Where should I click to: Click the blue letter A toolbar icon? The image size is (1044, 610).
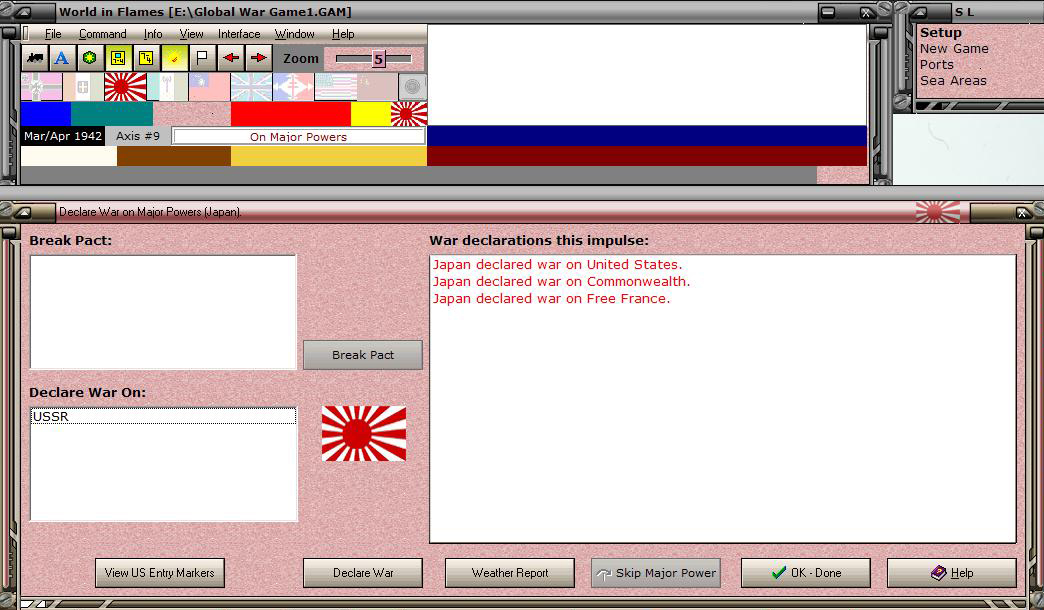(x=62, y=59)
